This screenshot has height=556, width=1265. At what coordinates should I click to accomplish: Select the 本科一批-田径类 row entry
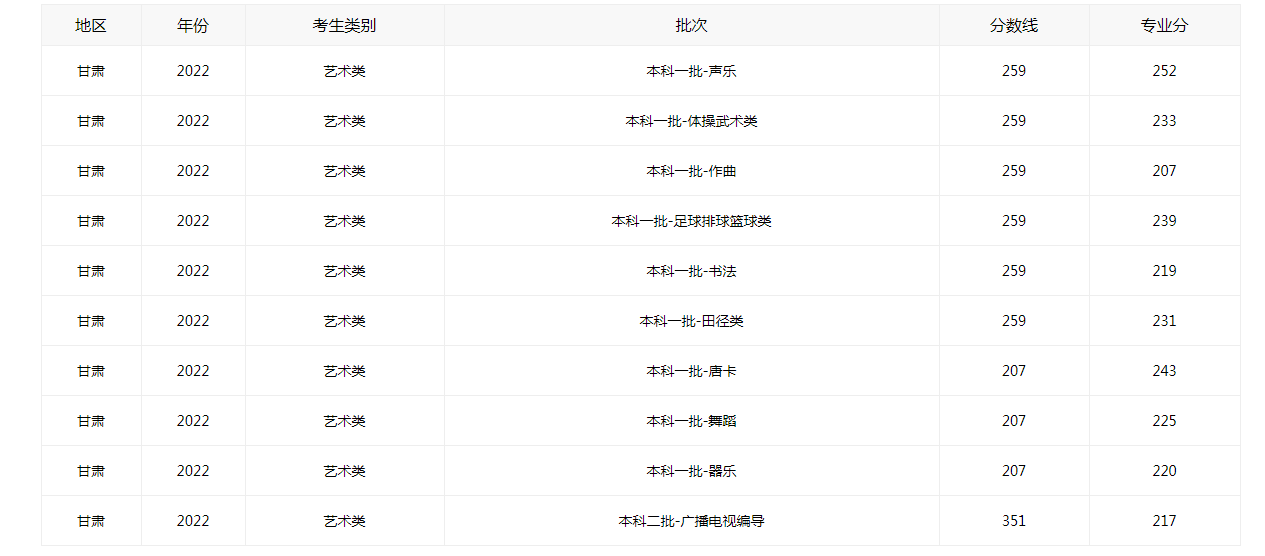coord(691,321)
